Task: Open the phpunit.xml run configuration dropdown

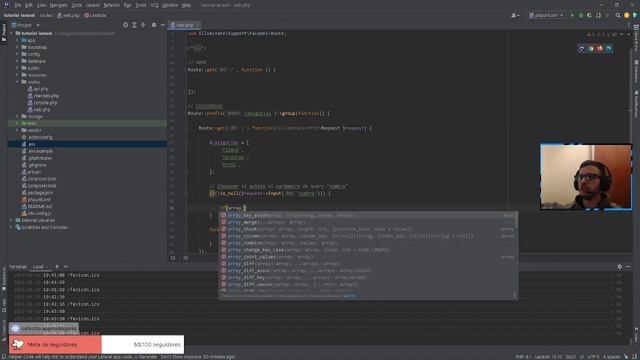Action: pyautogui.click(x=546, y=15)
